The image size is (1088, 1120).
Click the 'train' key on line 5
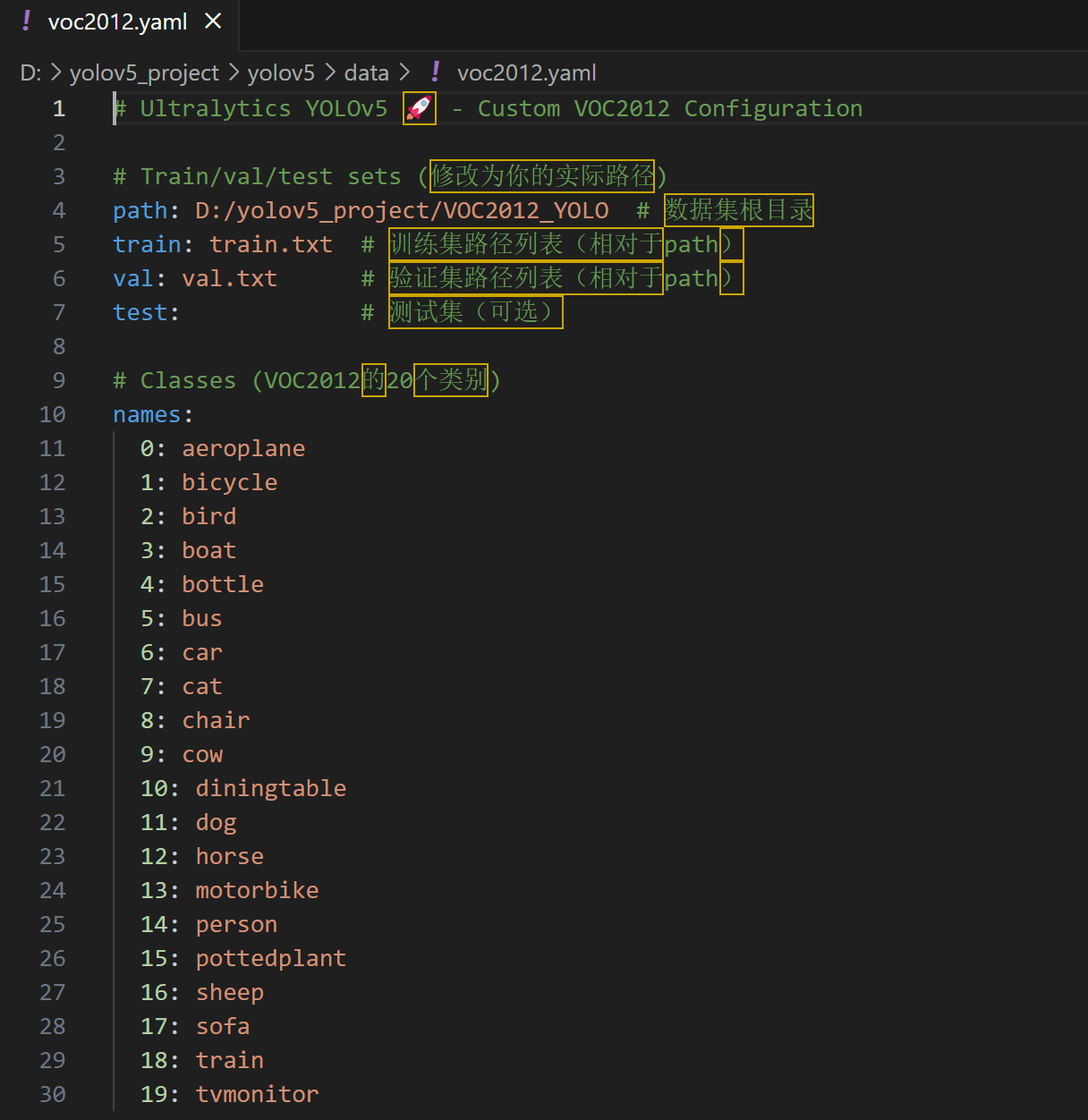pyautogui.click(x=147, y=245)
